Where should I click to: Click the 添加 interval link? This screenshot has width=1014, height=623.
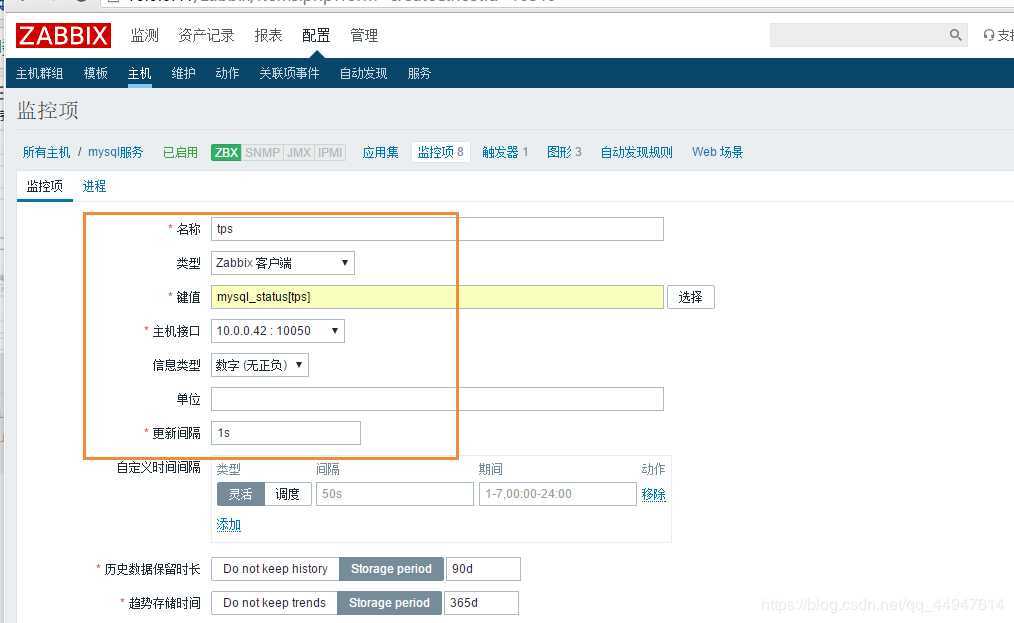pyautogui.click(x=228, y=525)
